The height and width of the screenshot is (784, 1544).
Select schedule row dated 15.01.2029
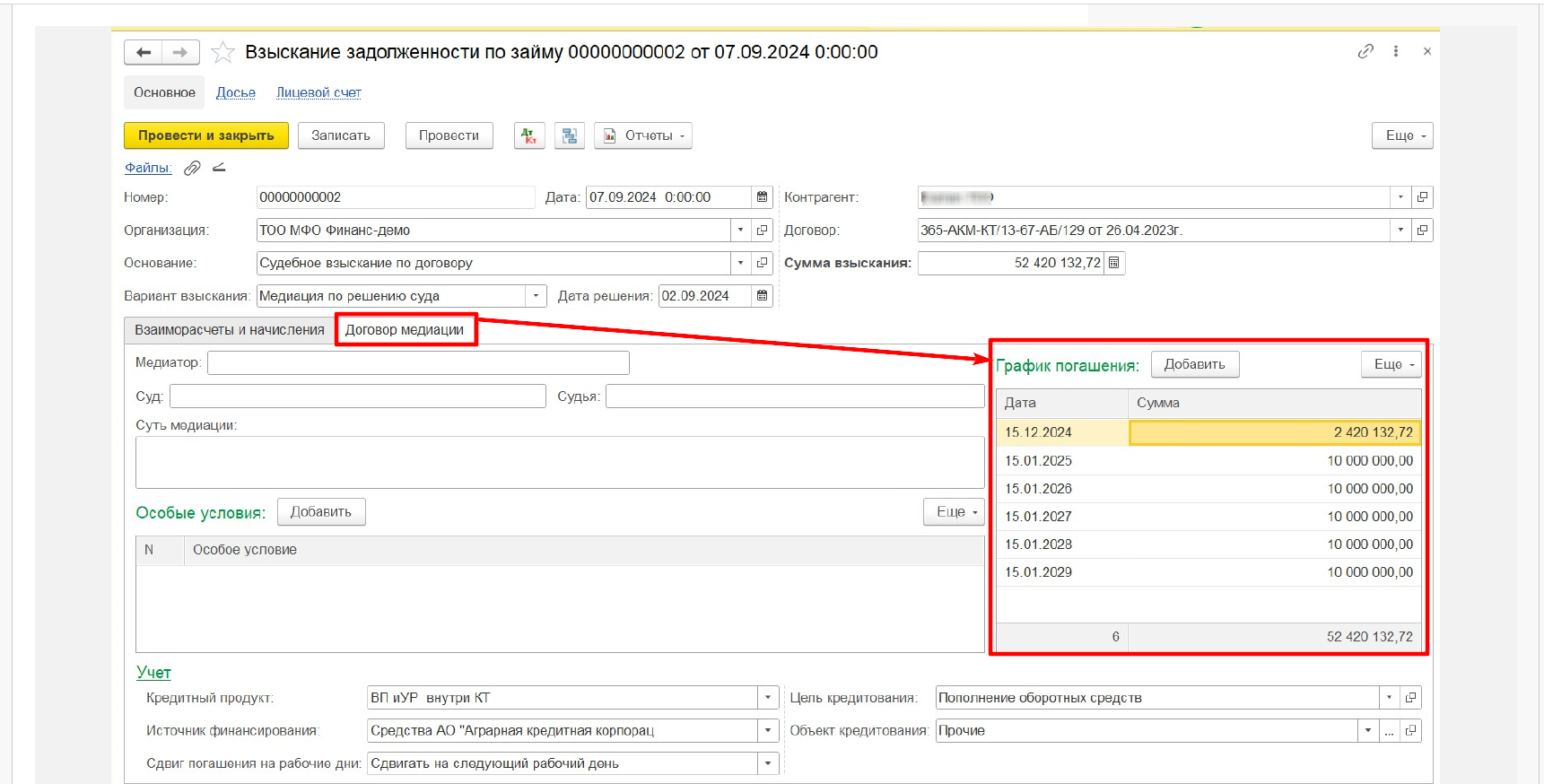pos(1208,571)
